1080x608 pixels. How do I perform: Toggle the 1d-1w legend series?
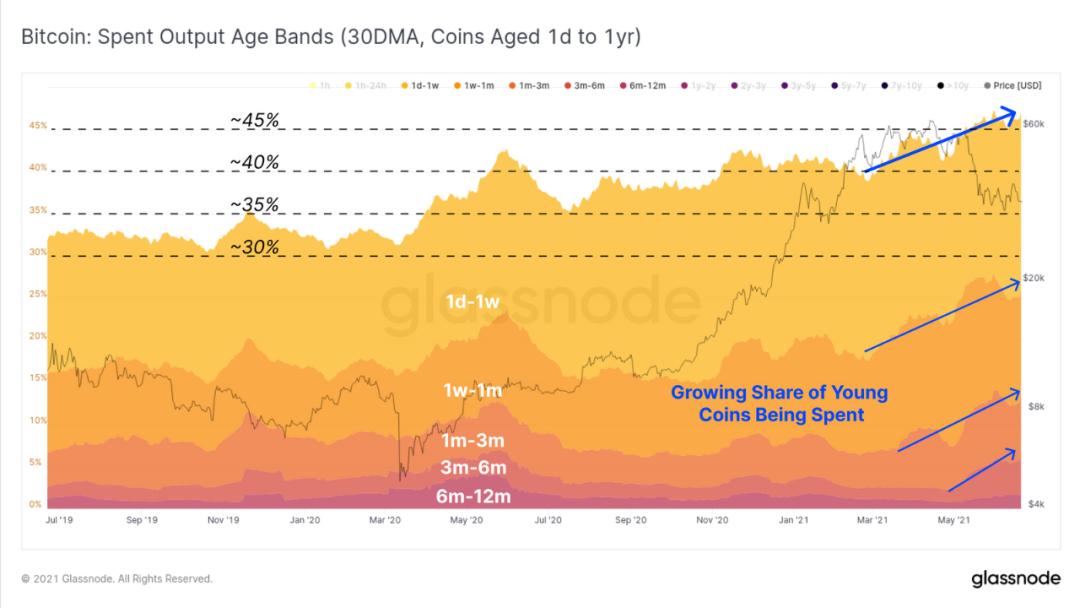[419, 86]
